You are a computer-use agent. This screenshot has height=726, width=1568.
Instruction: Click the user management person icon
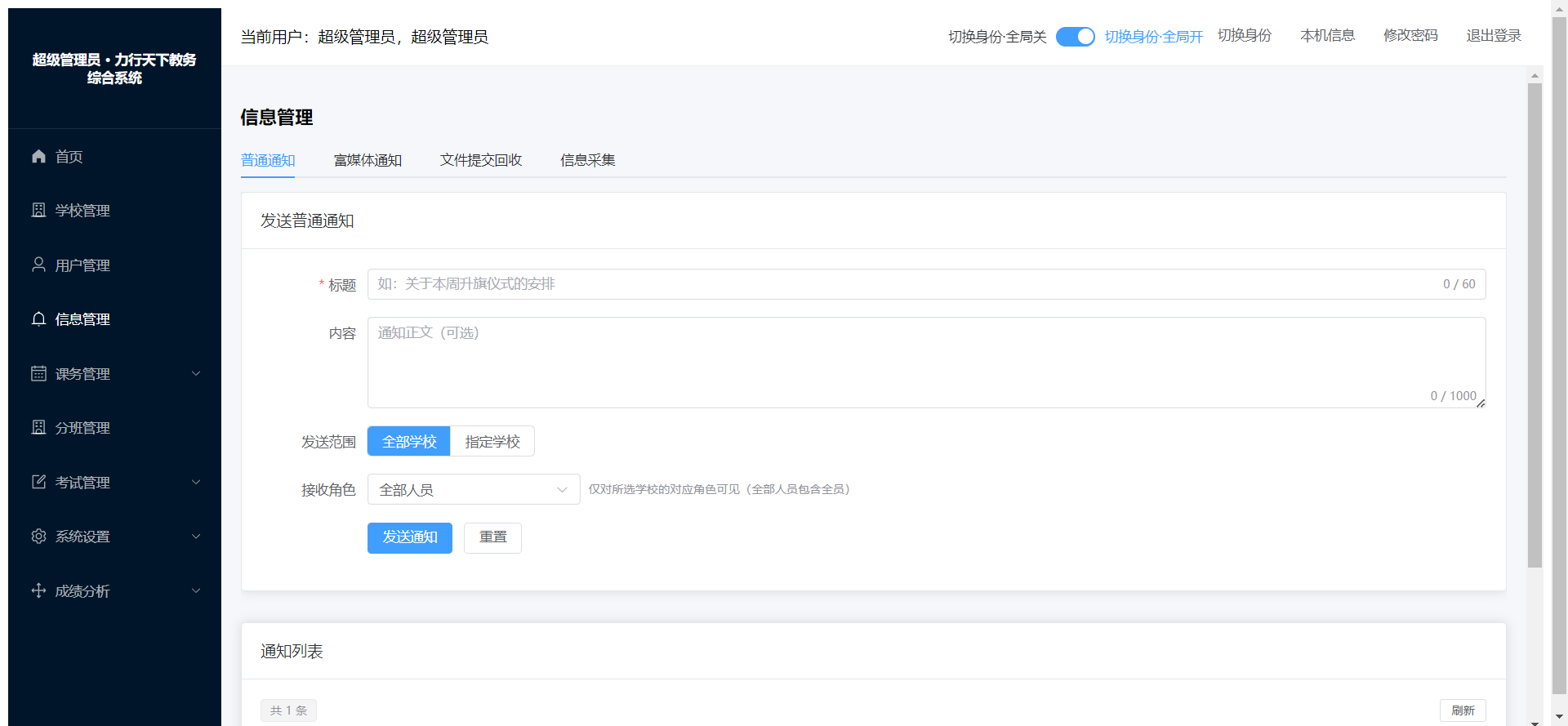coord(38,265)
